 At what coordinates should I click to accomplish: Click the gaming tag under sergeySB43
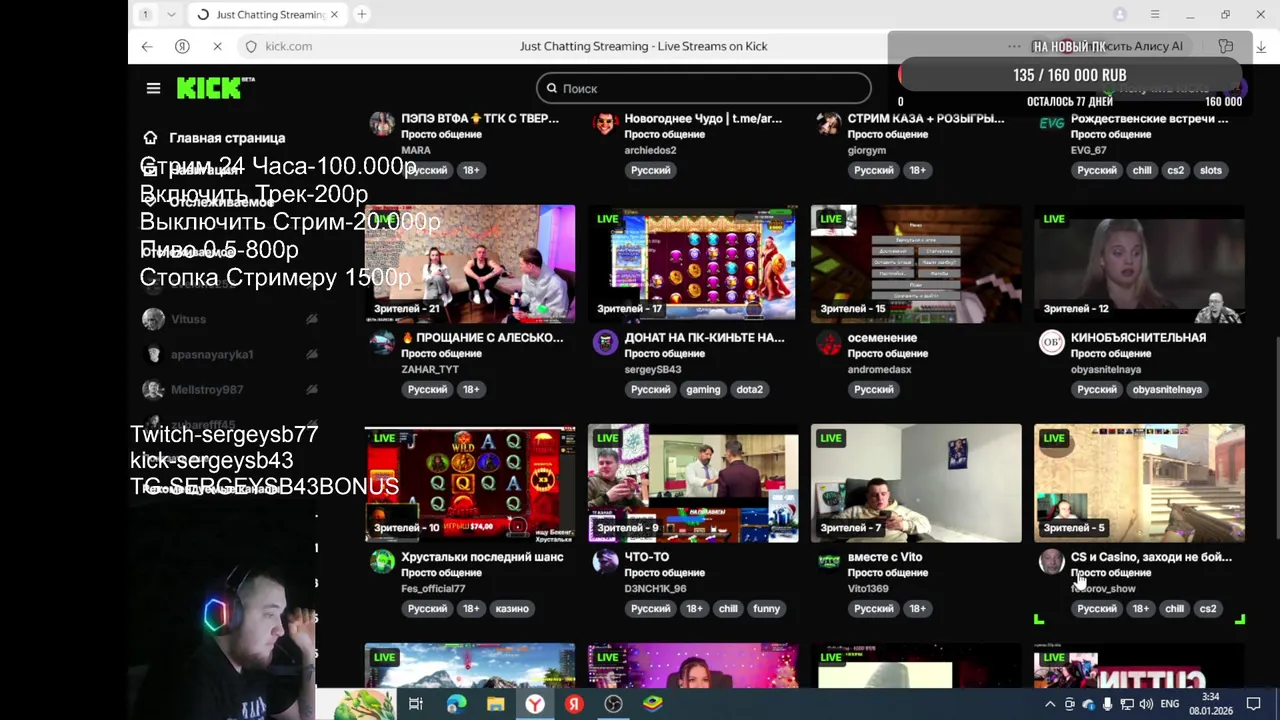tap(703, 389)
